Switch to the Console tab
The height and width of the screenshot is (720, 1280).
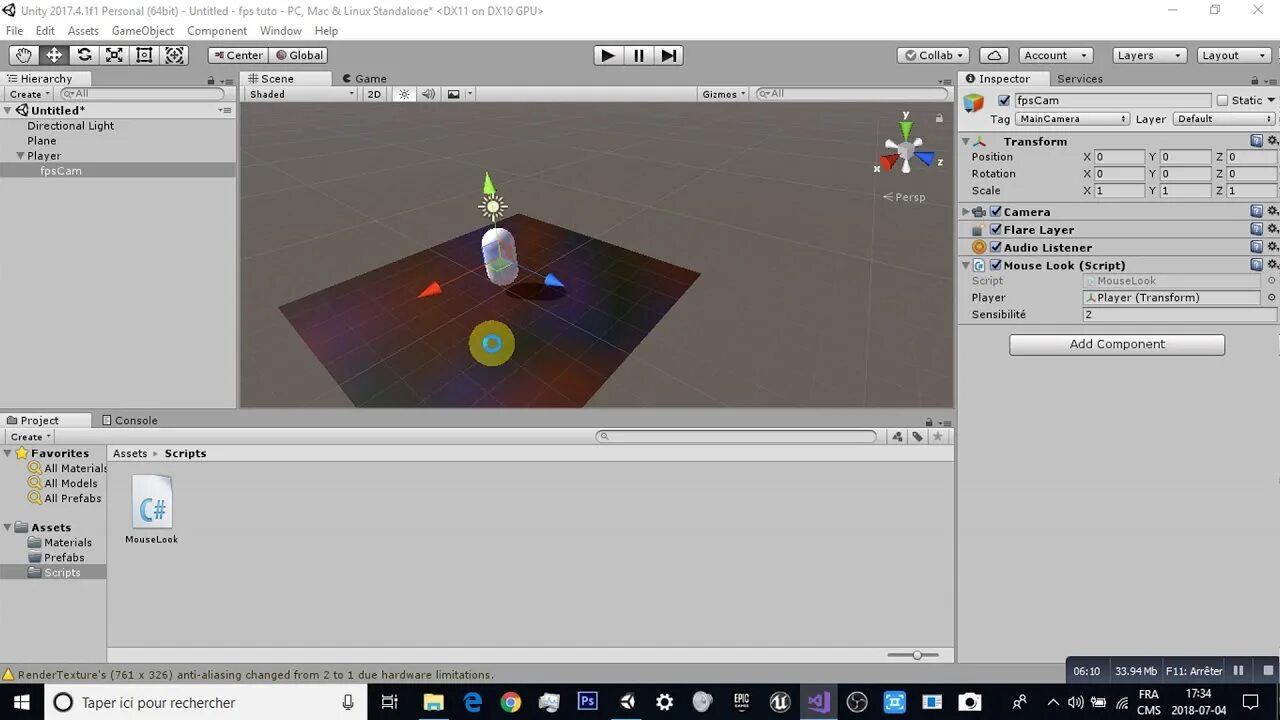(x=129, y=420)
